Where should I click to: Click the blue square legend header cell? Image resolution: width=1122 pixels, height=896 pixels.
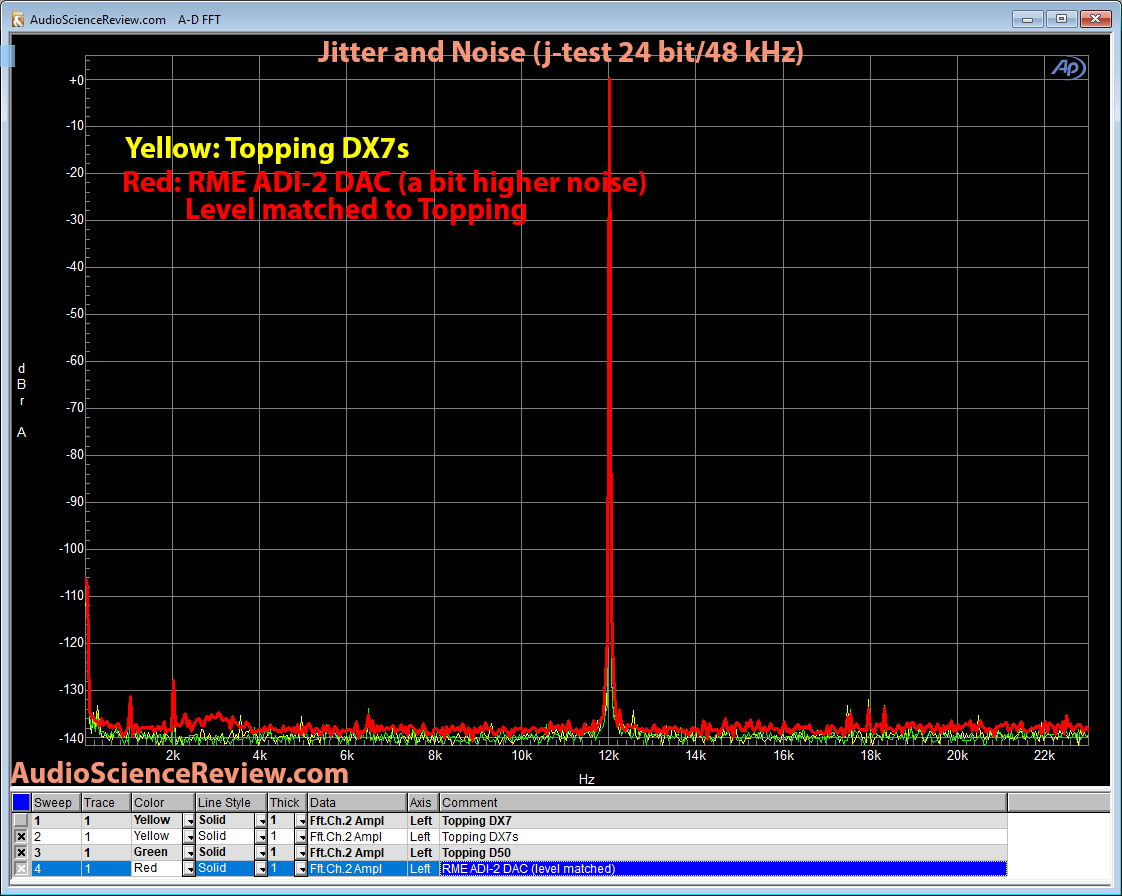coord(21,802)
